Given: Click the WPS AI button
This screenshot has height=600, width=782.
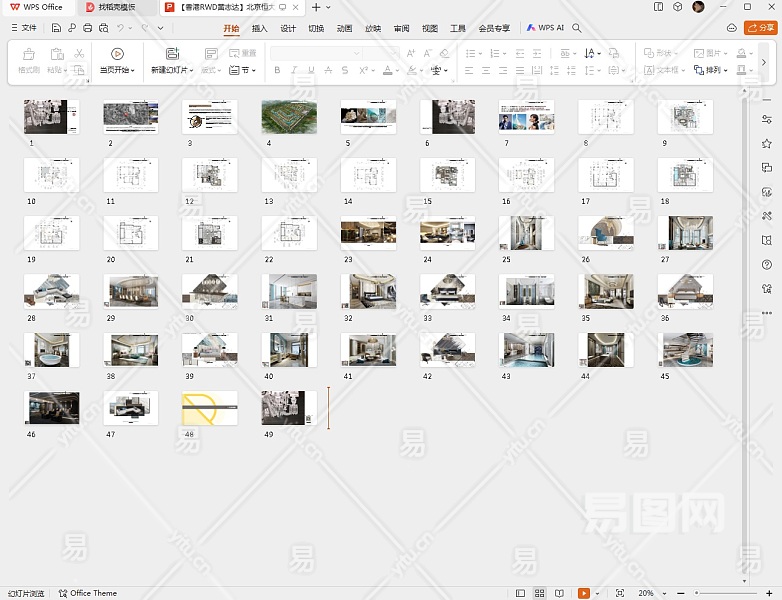Looking at the screenshot, I should 546,28.
